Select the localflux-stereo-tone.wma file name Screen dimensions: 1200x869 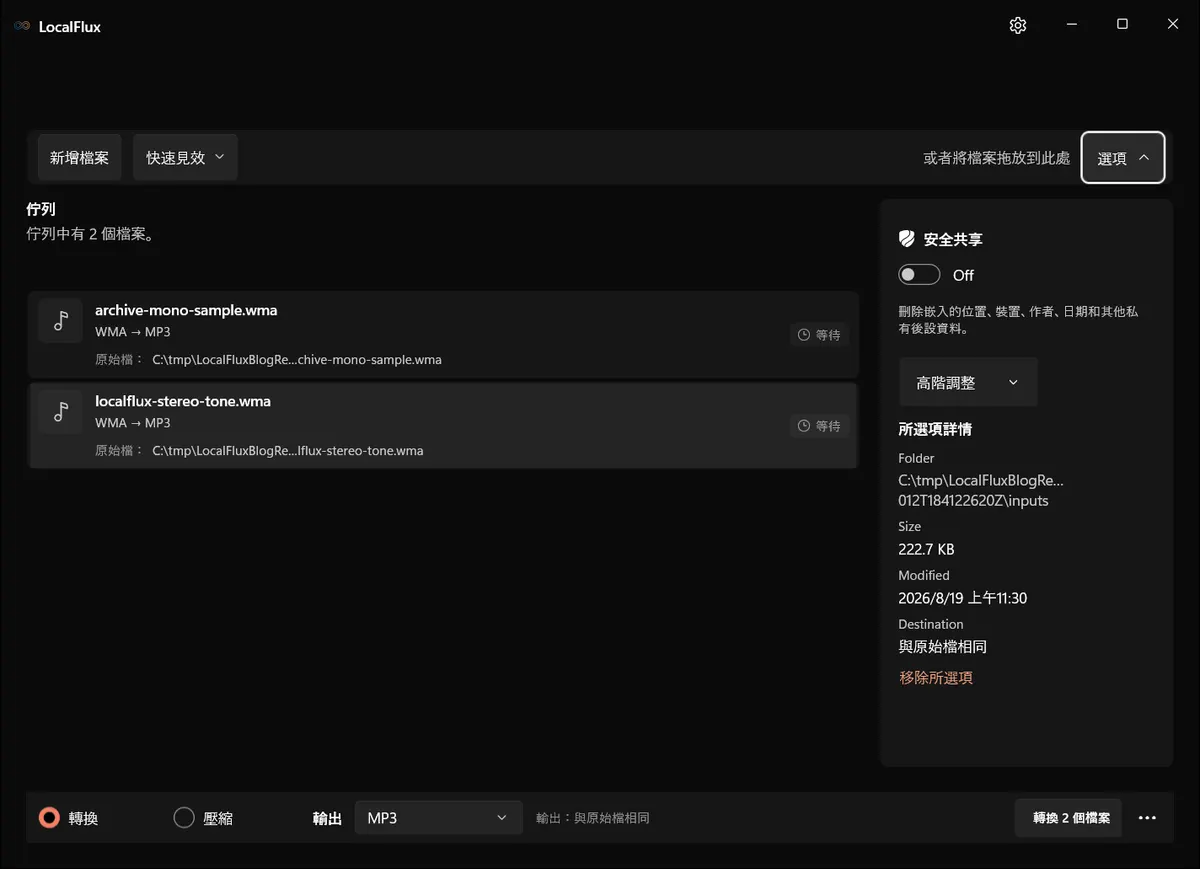pos(183,401)
